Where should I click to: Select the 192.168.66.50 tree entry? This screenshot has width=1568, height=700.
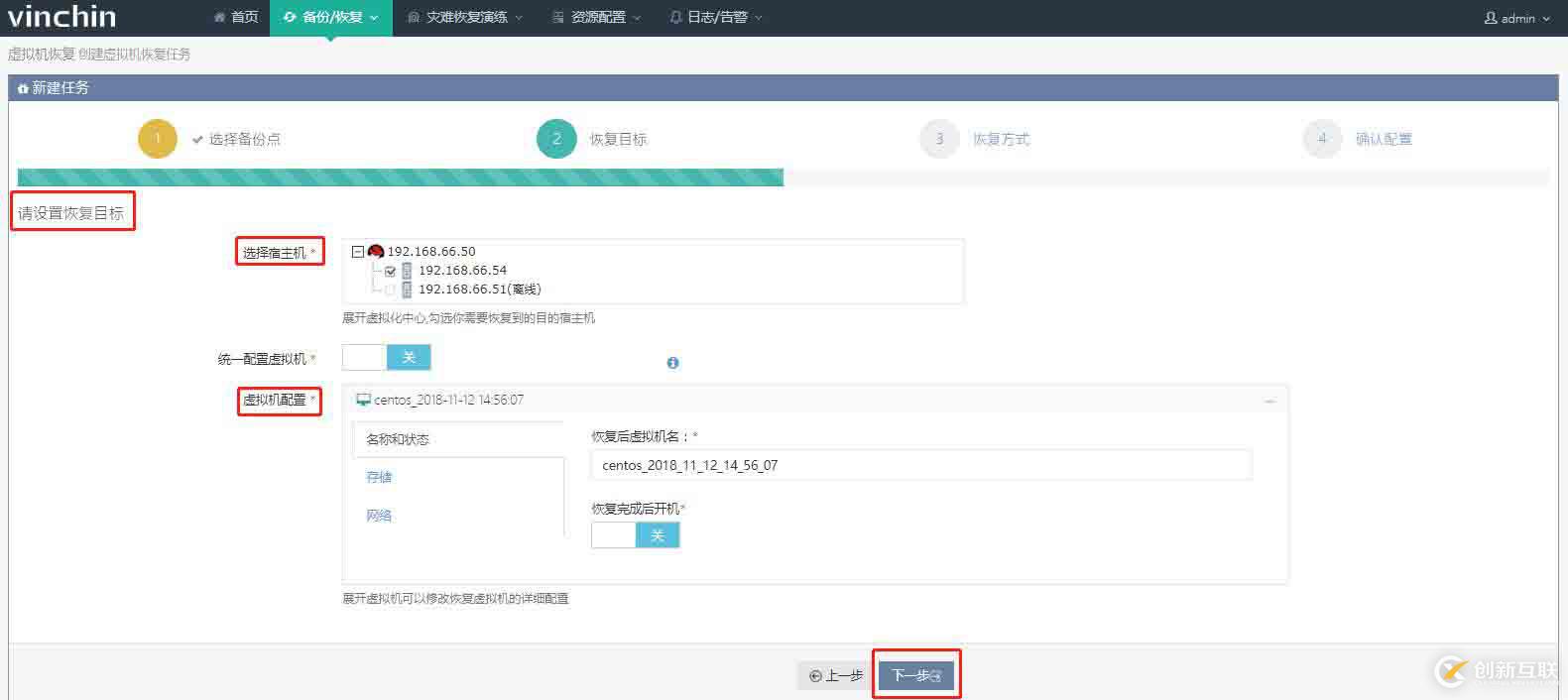(x=431, y=252)
